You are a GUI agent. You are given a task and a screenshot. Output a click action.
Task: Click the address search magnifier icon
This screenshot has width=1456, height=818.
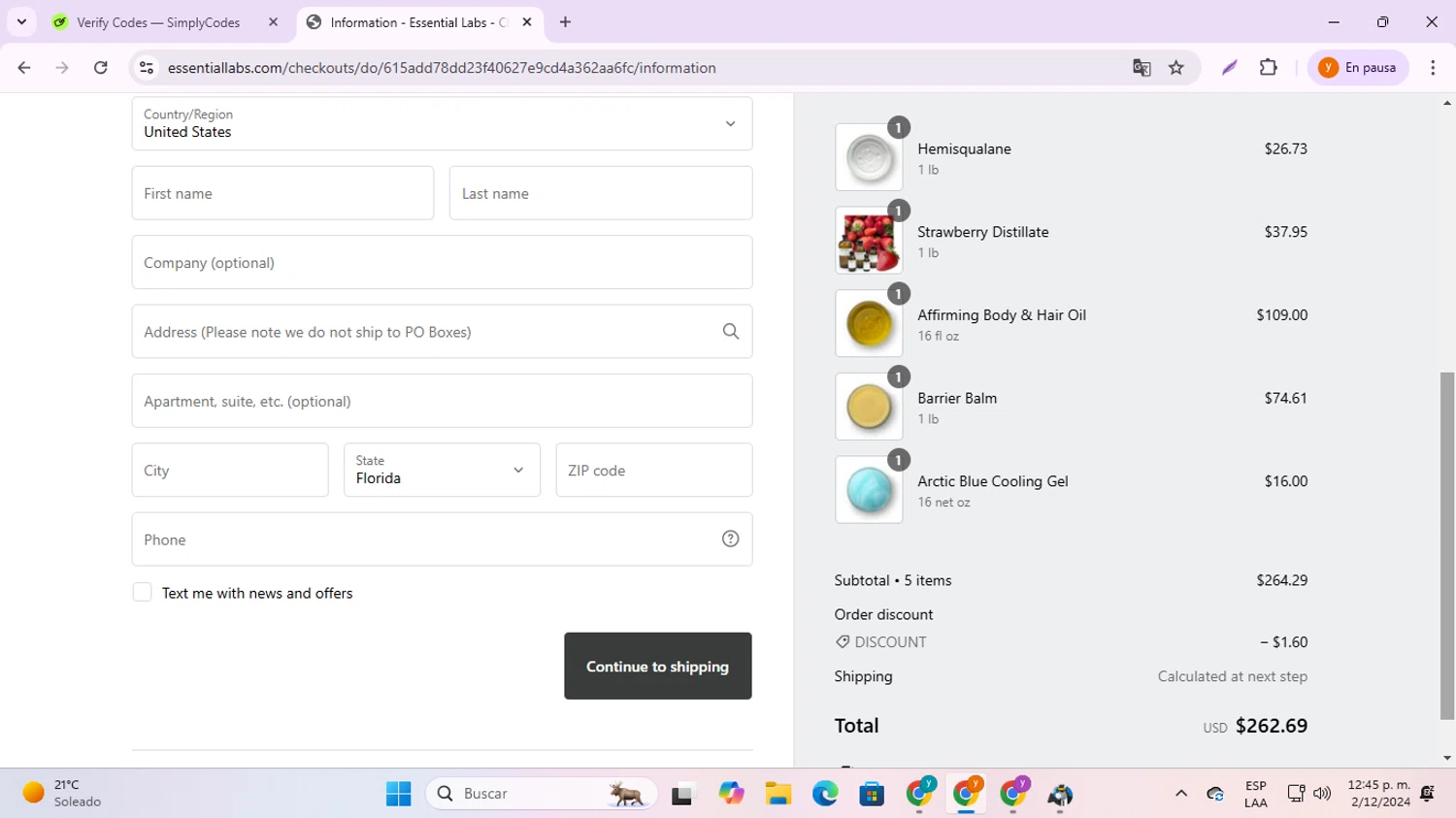[731, 332]
